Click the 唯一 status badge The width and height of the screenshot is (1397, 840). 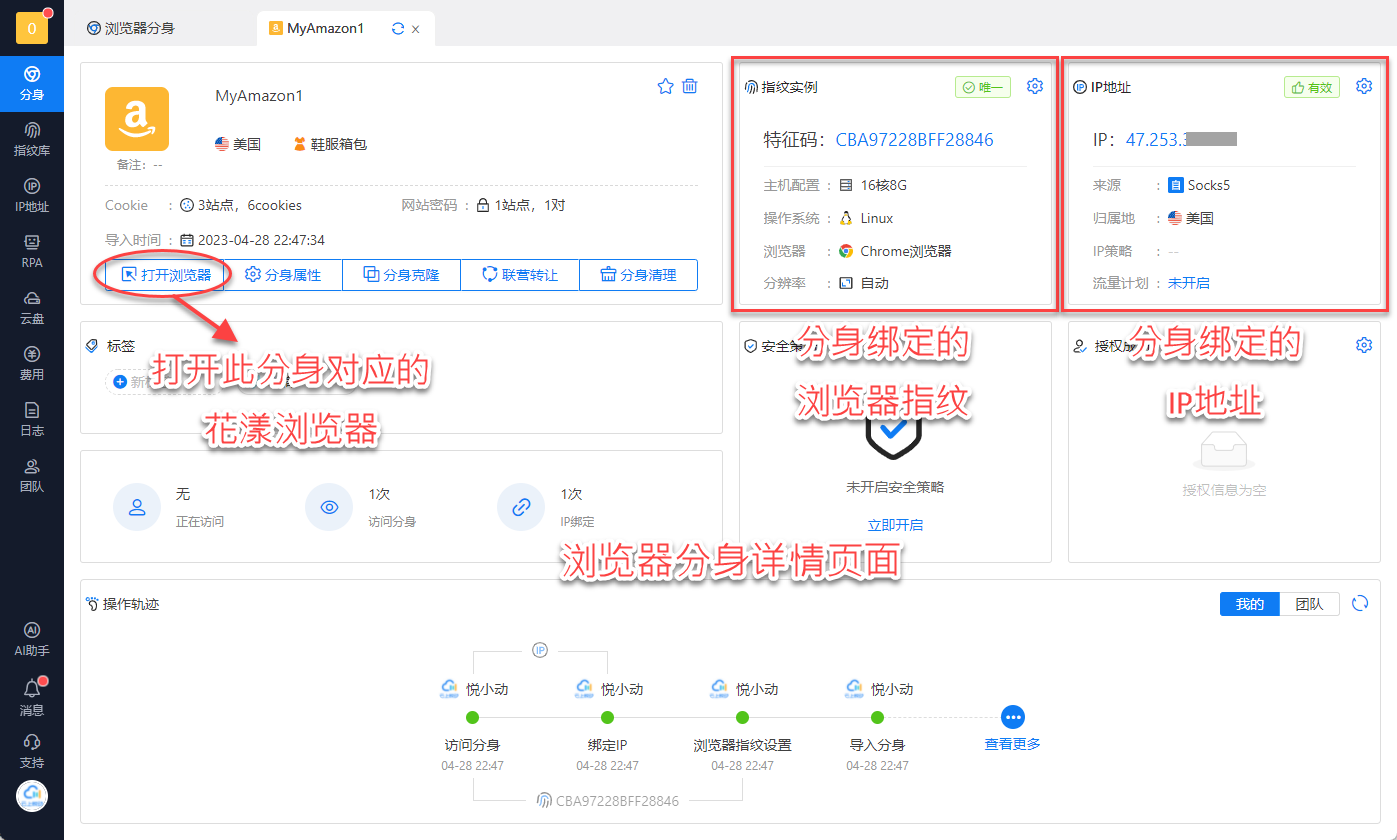[983, 87]
